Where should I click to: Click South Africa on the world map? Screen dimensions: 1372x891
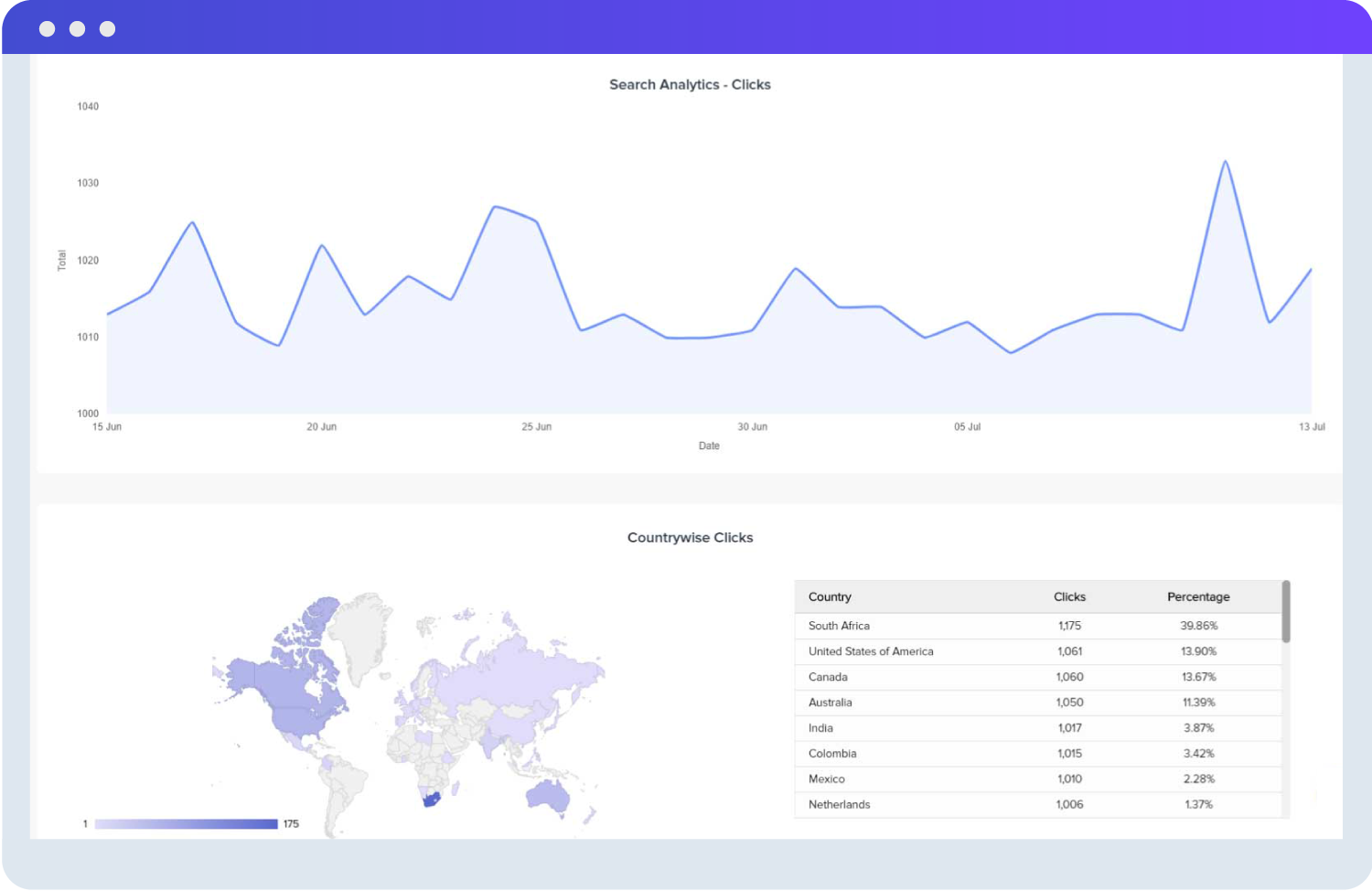coord(432,800)
